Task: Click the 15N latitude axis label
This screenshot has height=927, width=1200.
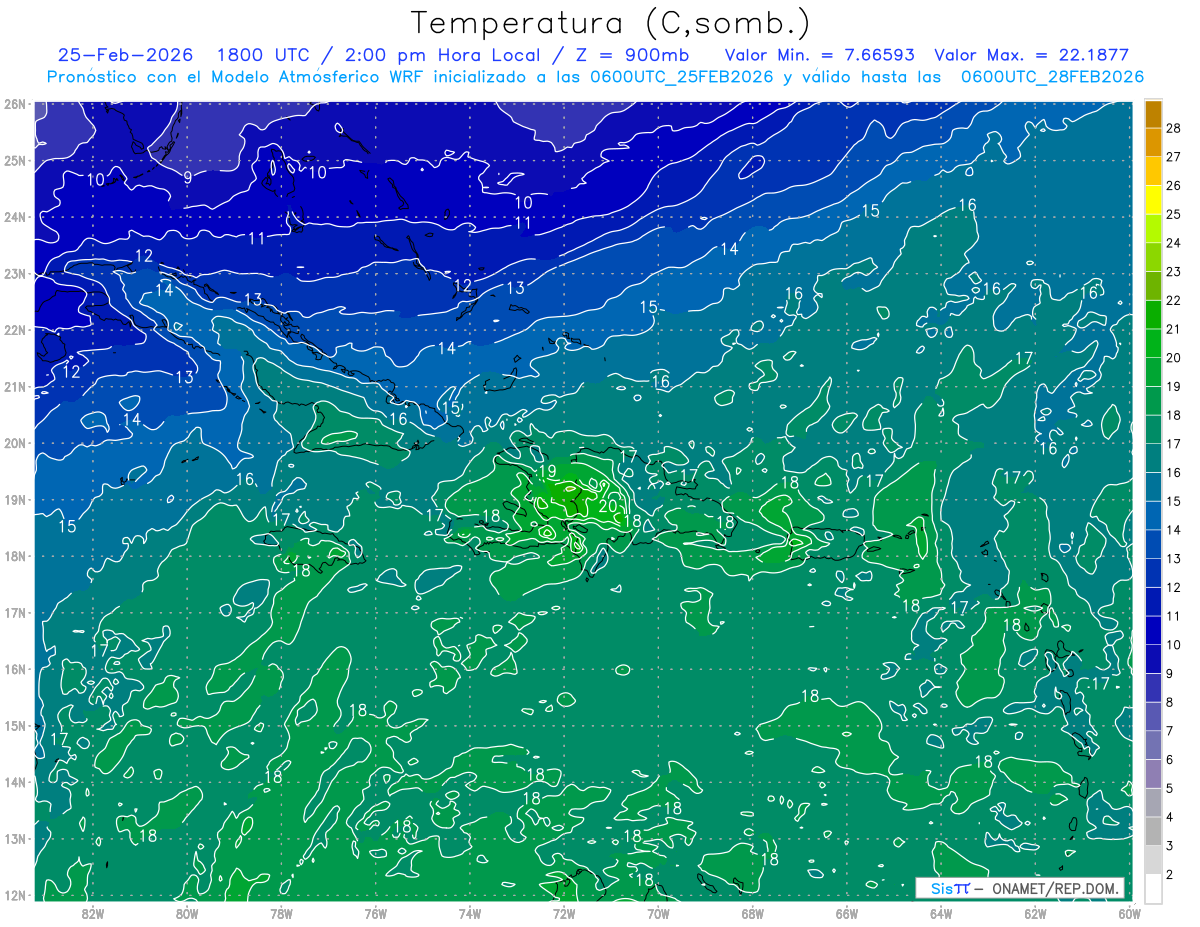Action: [14, 725]
